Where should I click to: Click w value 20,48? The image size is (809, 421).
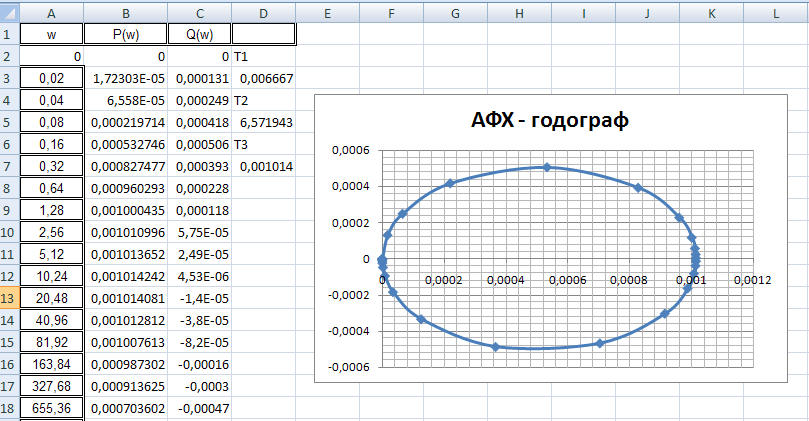(x=52, y=298)
